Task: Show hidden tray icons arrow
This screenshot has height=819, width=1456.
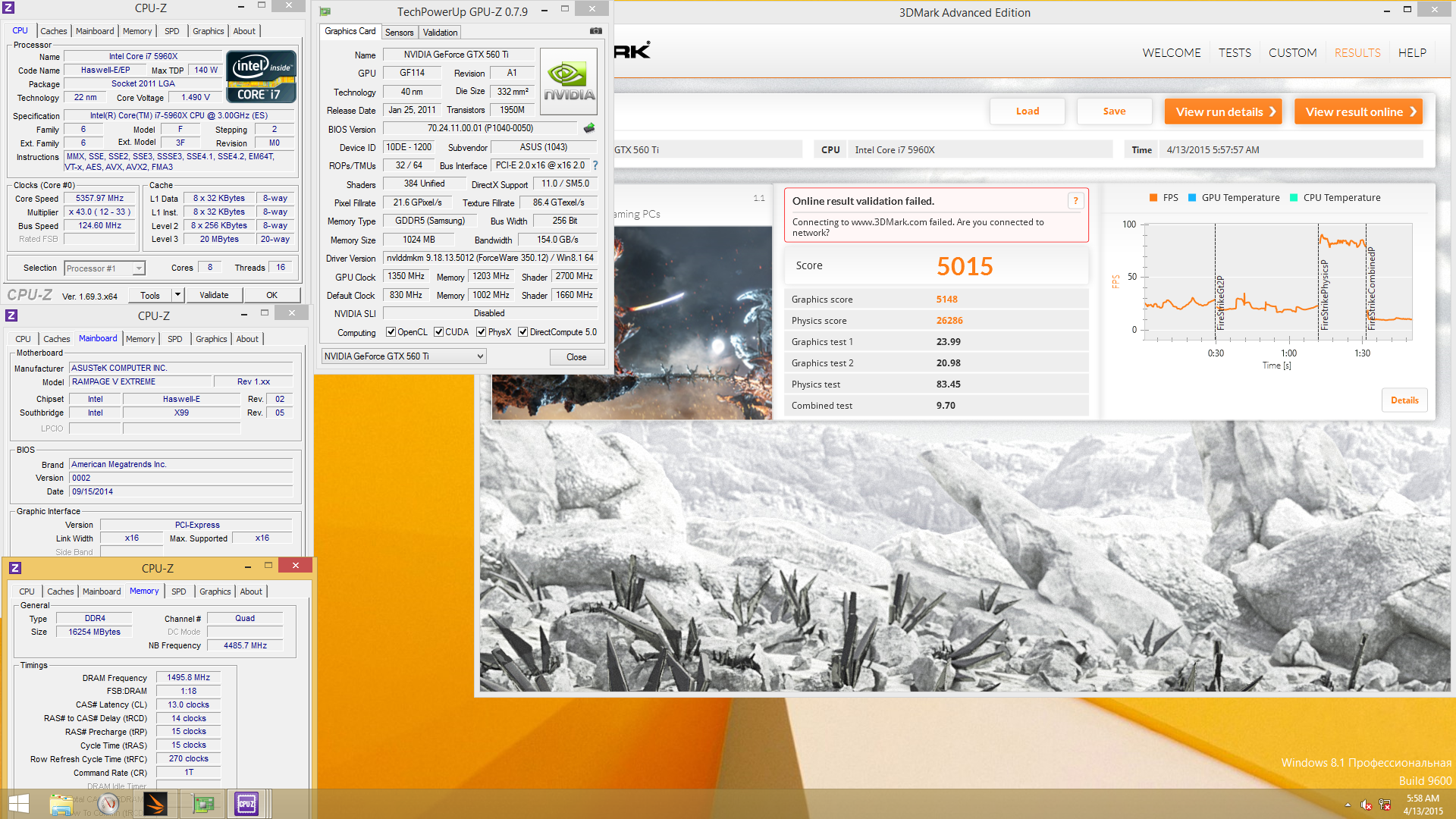Action: pos(1348,805)
